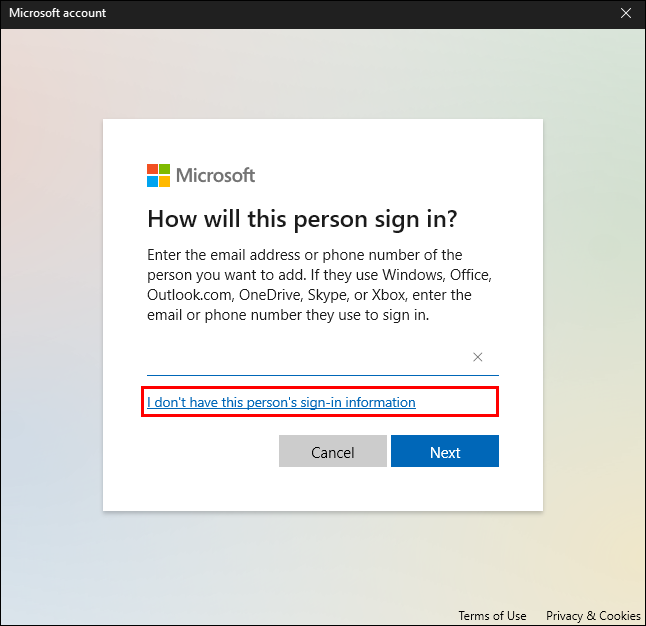Viewport: 646px width, 626px height.
Task: Click the green square of the Microsoft logo
Action: 165,169
